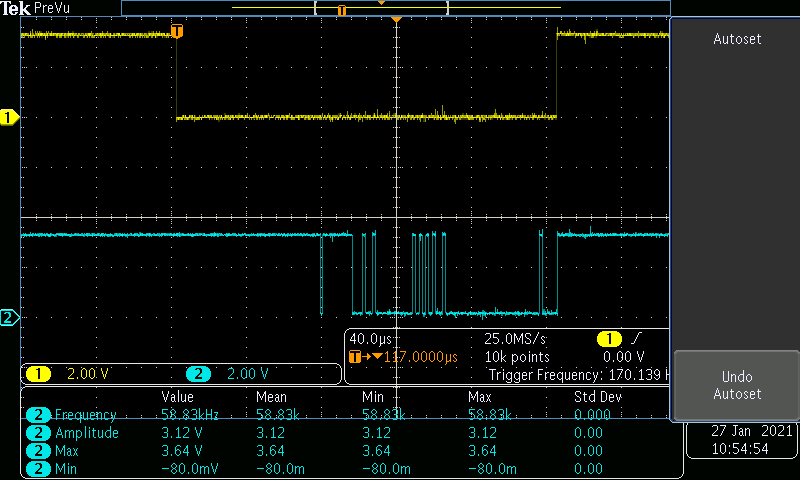The width and height of the screenshot is (800, 480).
Task: Click the Undo Autoset button
Action: [736, 385]
